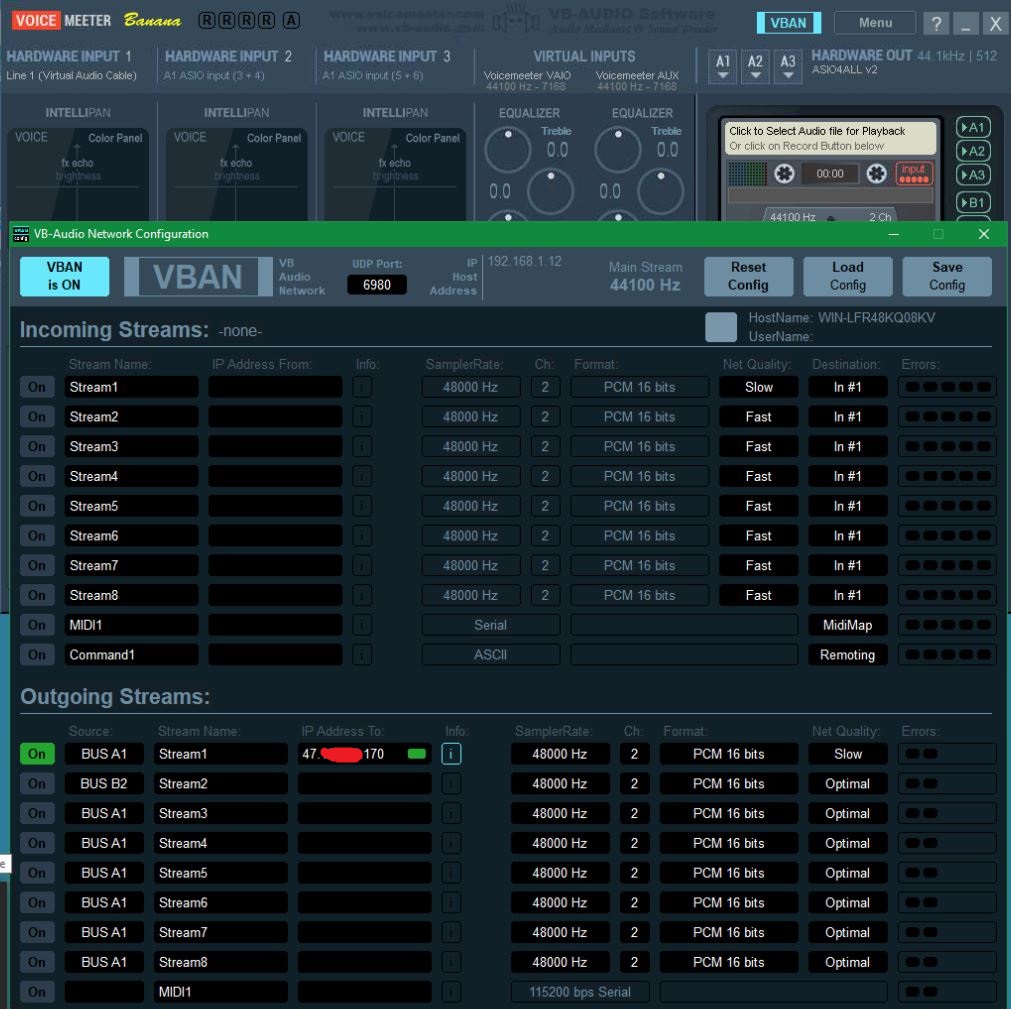Image resolution: width=1011 pixels, height=1009 pixels.
Task: Click info icon for outgoing Stream2
Action: click(x=451, y=783)
